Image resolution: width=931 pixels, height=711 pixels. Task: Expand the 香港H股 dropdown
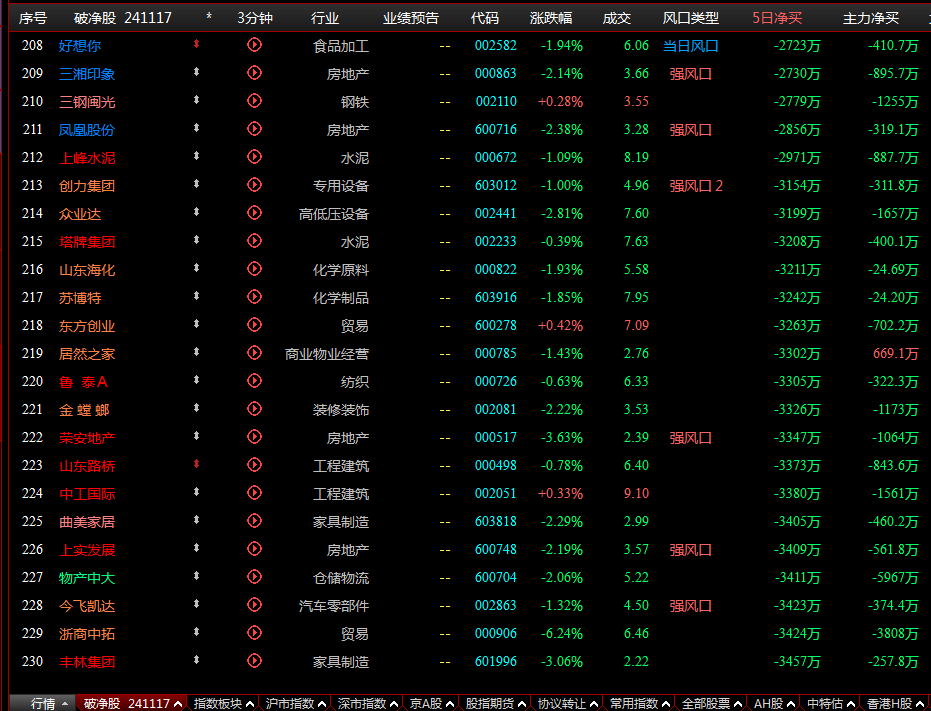(x=888, y=702)
